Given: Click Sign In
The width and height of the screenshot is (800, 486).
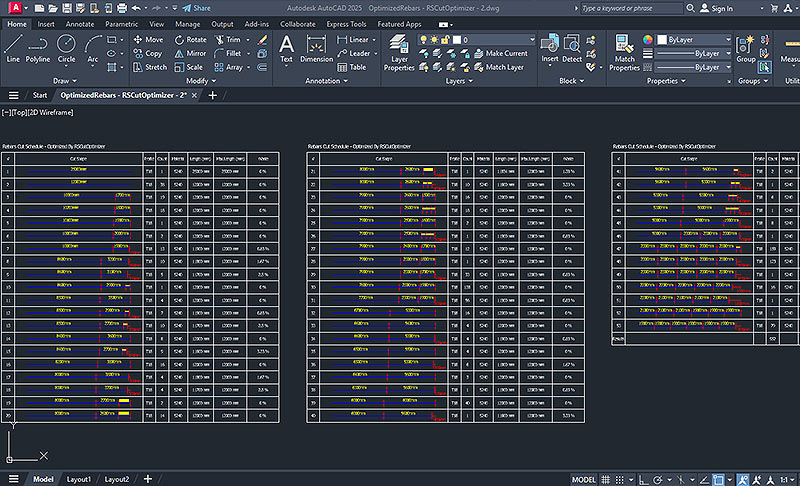Looking at the screenshot, I should click(x=716, y=8).
